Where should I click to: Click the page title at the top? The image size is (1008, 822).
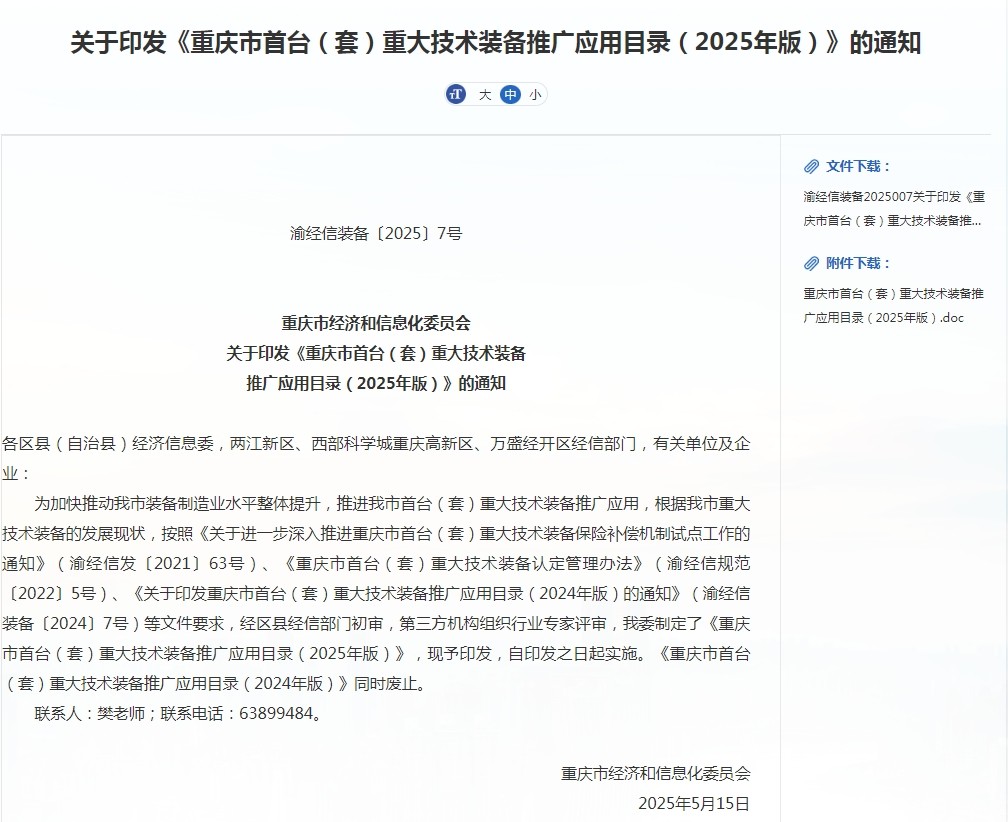pos(496,43)
